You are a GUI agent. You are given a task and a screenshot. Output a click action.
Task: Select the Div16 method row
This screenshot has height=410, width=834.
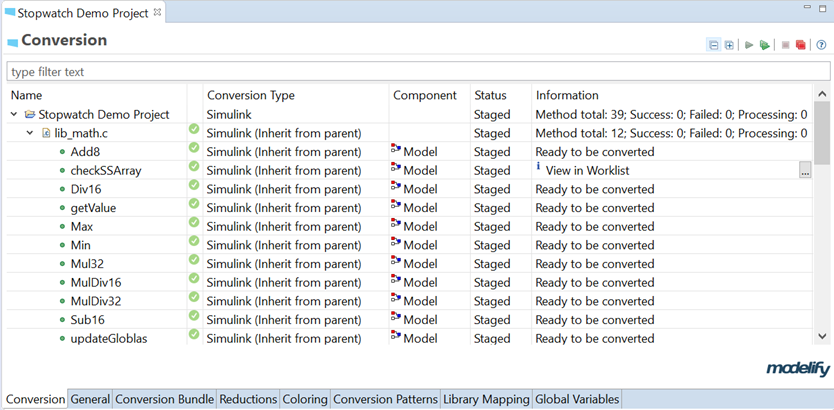(x=410, y=189)
